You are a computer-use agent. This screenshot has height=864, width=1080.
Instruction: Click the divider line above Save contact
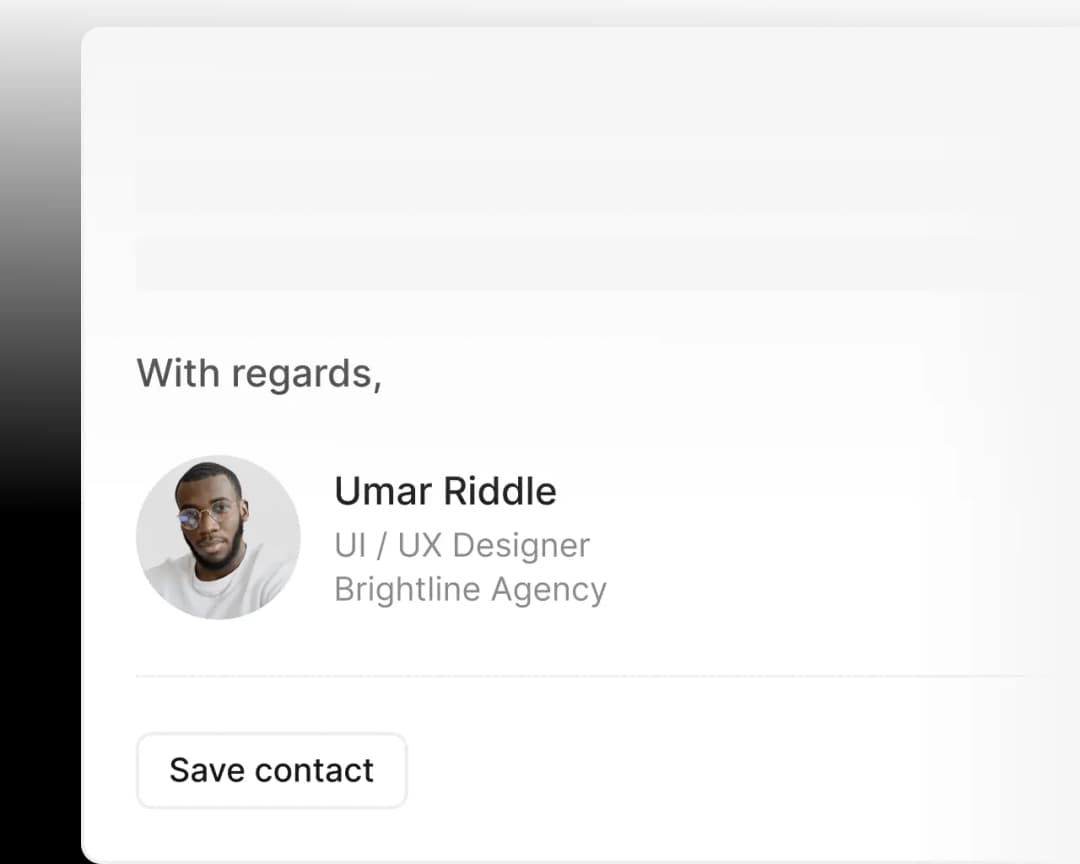(580, 676)
